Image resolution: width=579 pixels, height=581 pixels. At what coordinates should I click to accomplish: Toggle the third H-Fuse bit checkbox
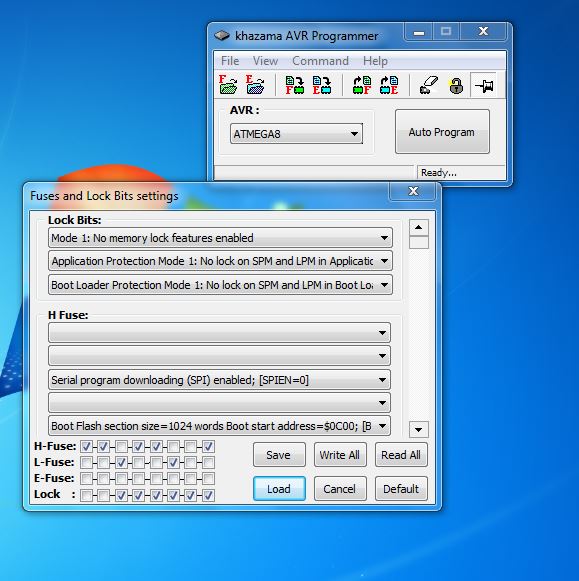[121, 446]
